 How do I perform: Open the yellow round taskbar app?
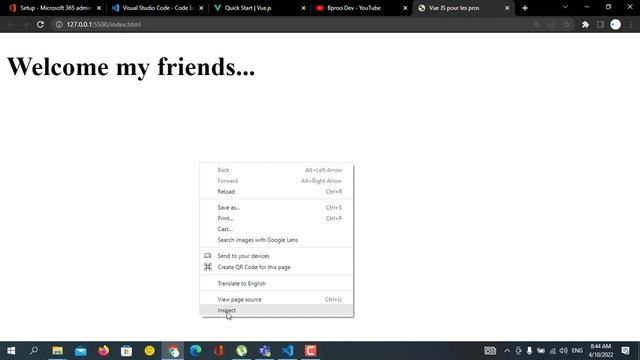pyautogui.click(x=149, y=351)
